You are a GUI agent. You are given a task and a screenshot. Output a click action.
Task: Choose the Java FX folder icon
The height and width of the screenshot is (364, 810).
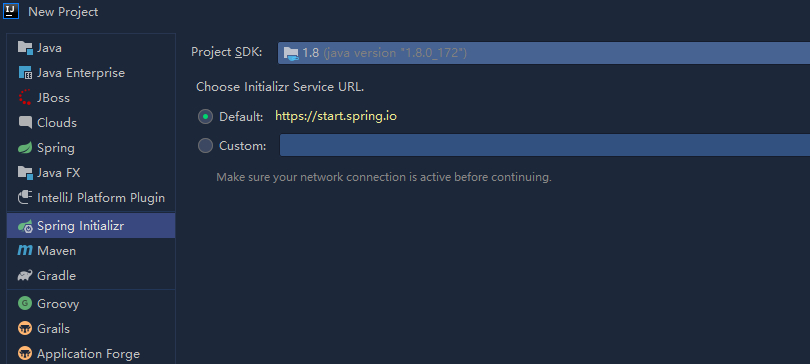point(25,172)
